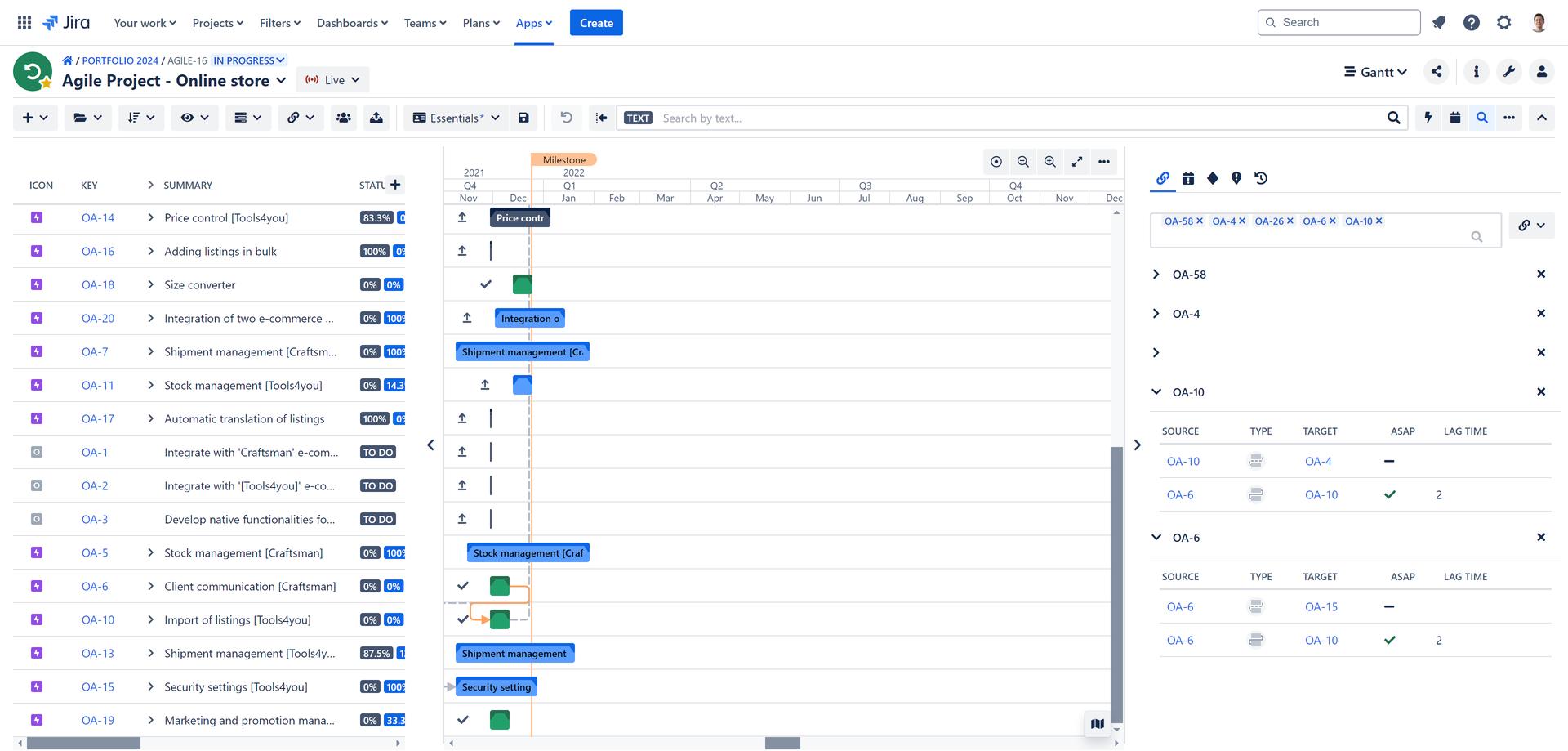
Task: Zoom out the Gantt chart
Action: click(1022, 162)
